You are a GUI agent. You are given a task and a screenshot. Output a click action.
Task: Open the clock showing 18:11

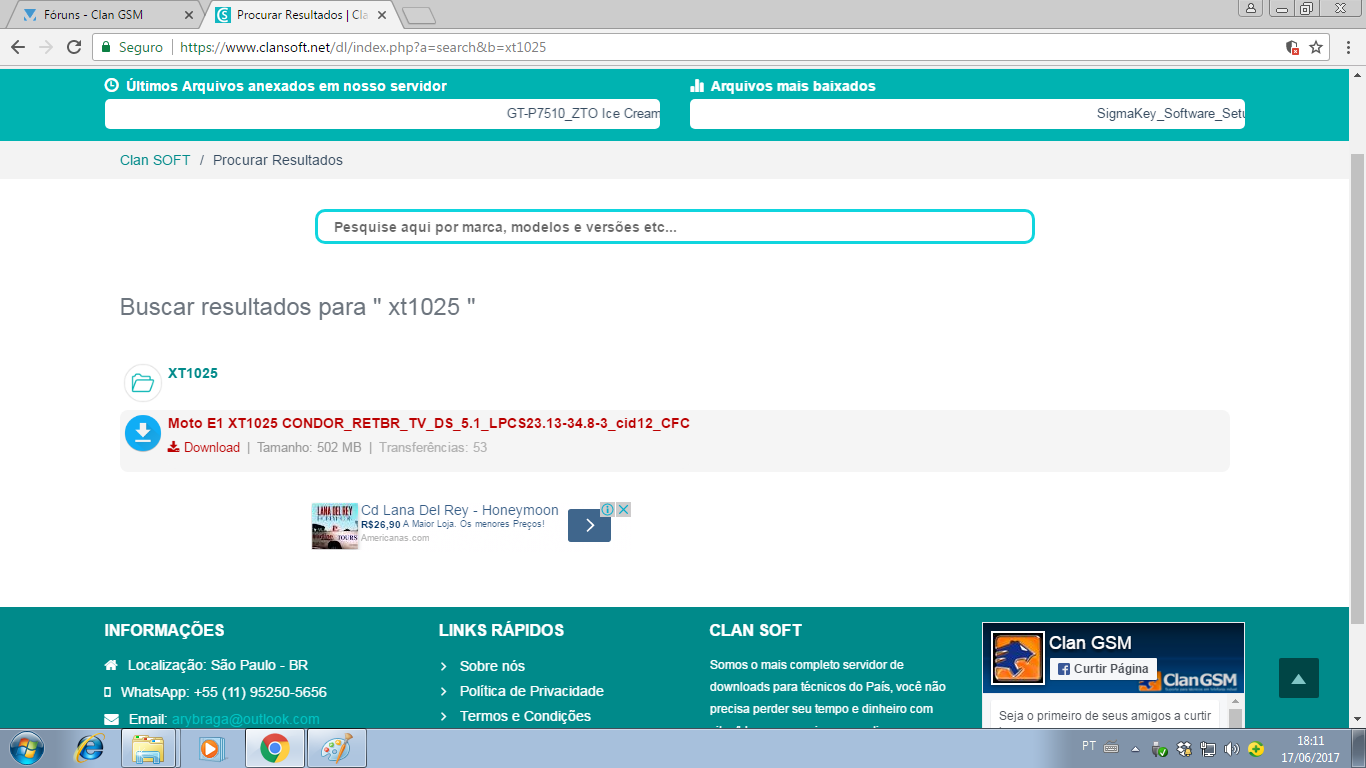pyautogui.click(x=1310, y=748)
